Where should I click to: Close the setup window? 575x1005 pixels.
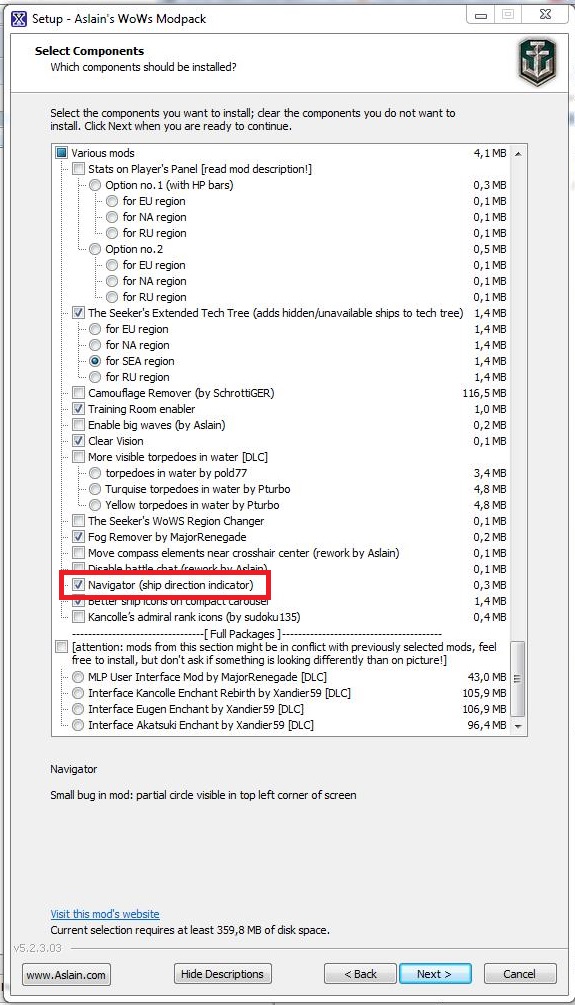(545, 15)
